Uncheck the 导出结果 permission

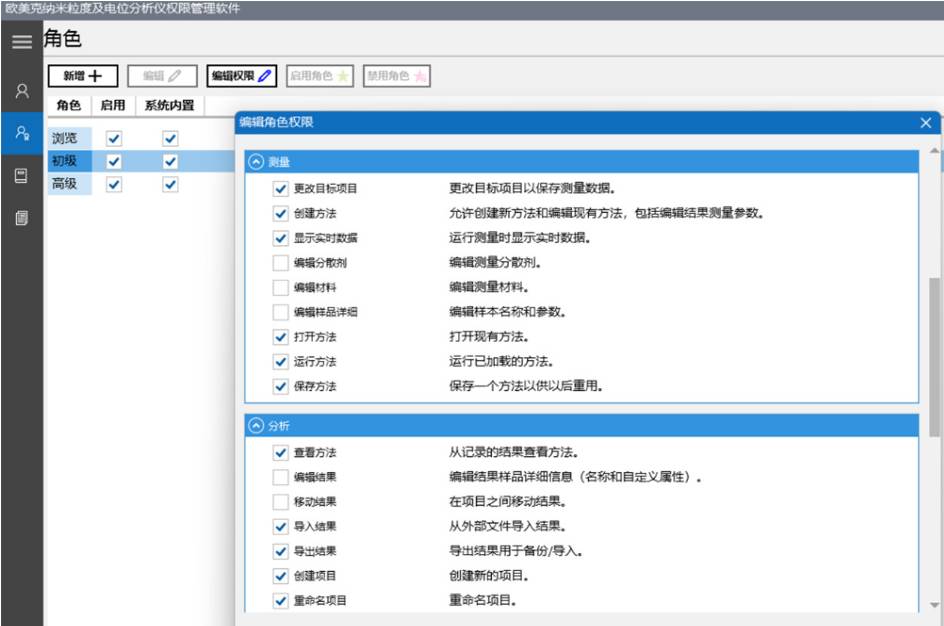[x=281, y=551]
